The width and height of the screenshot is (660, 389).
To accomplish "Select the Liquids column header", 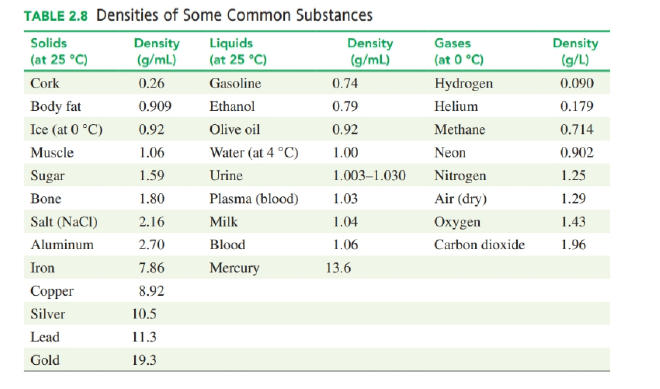I will click(238, 51).
